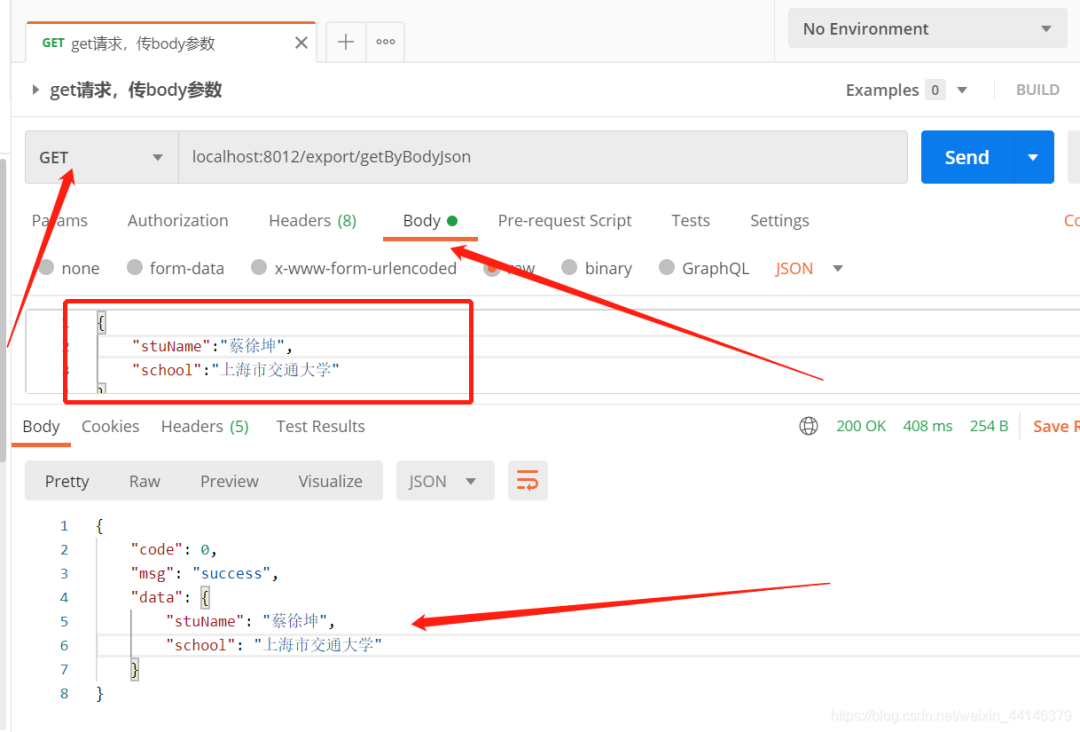Open the No Environment dropdown
The height and width of the screenshot is (732, 1080).
[x=927, y=29]
